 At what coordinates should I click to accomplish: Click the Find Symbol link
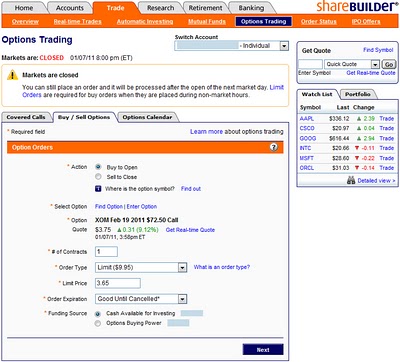[378, 50]
